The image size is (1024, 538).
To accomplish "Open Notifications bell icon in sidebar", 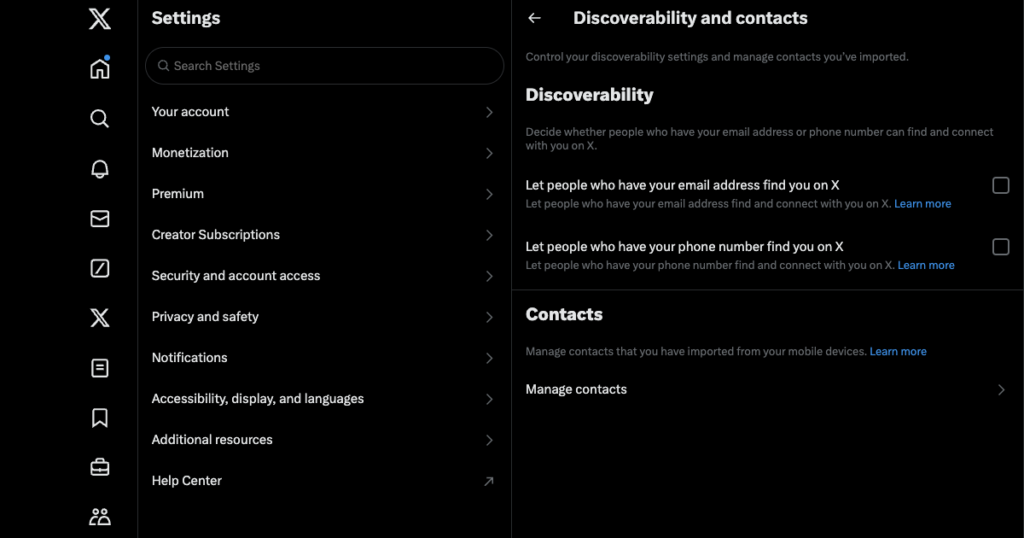I will [x=100, y=168].
